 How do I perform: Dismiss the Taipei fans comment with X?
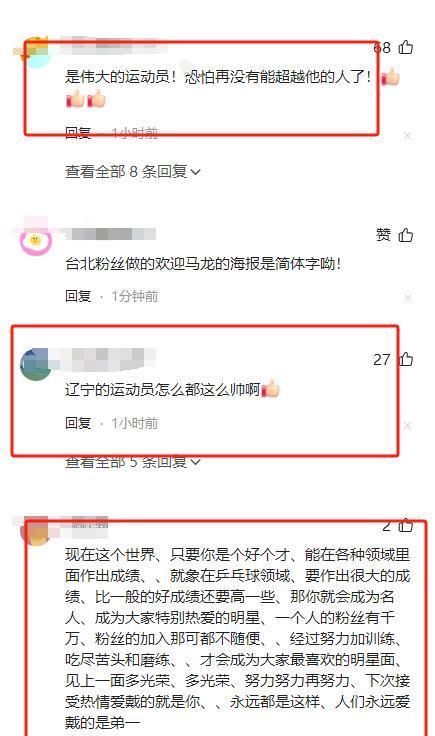pyautogui.click(x=407, y=298)
